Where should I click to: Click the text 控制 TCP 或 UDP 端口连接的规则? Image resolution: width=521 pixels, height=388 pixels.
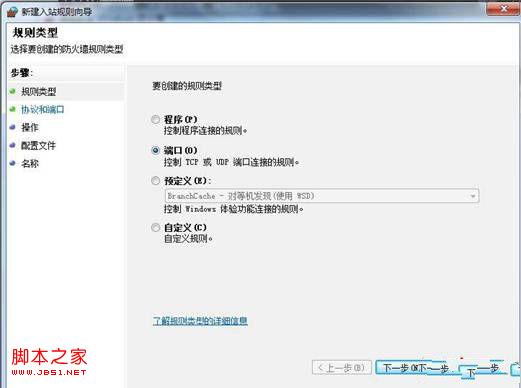(x=231, y=162)
